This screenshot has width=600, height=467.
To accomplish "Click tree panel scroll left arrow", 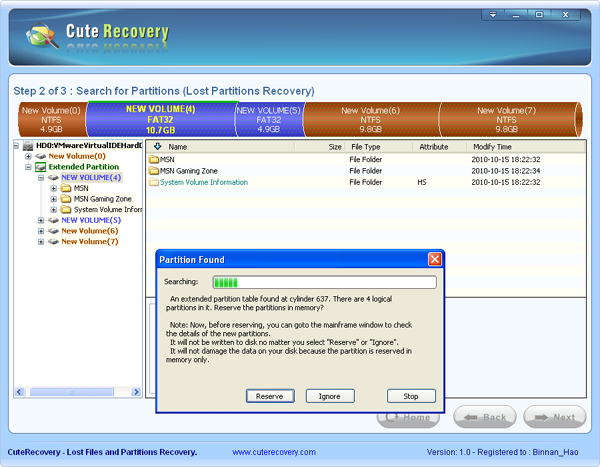I will [19, 392].
